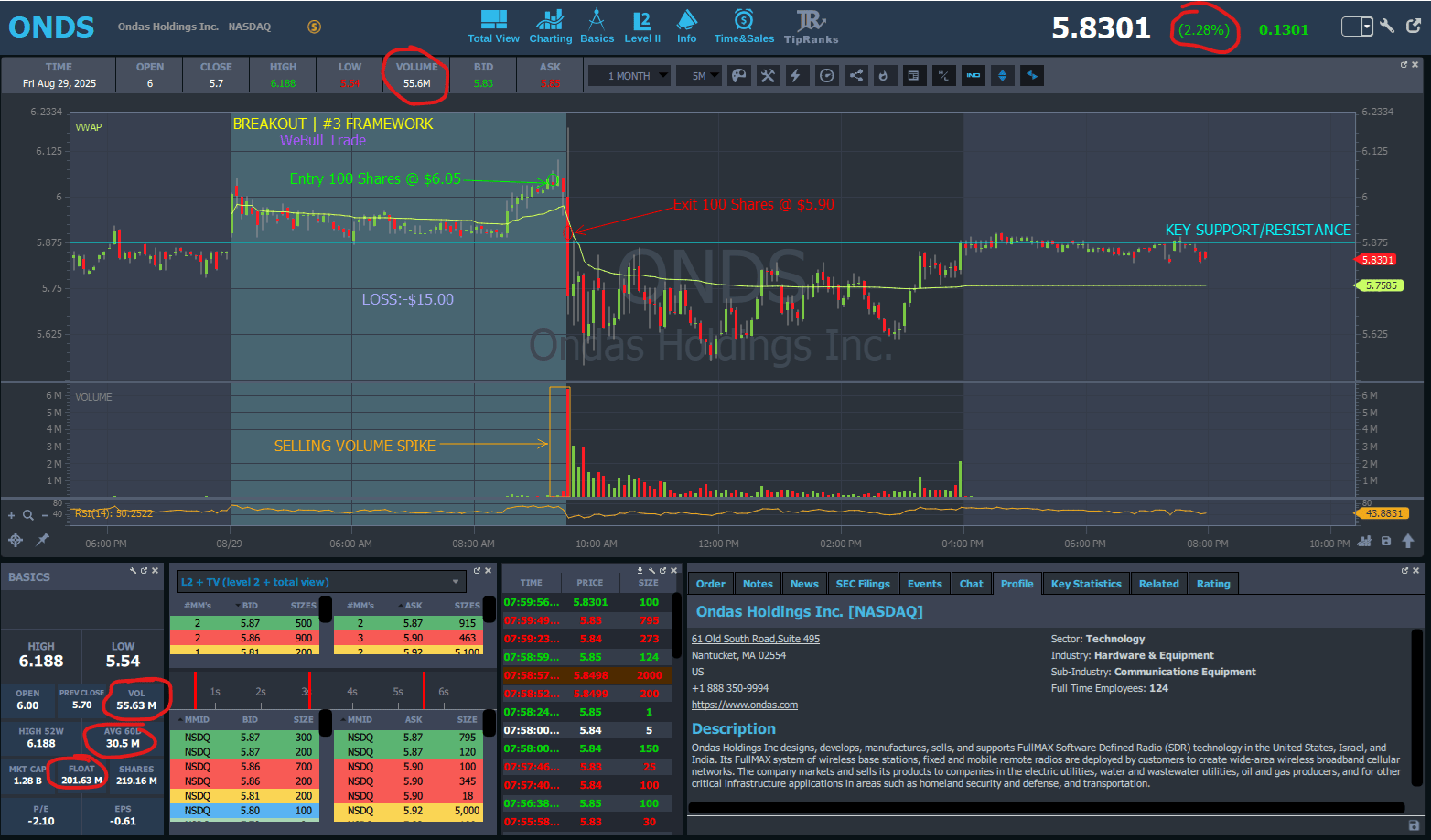Open the Time&Sales module
This screenshot has width=1431, height=840.
tap(744, 27)
